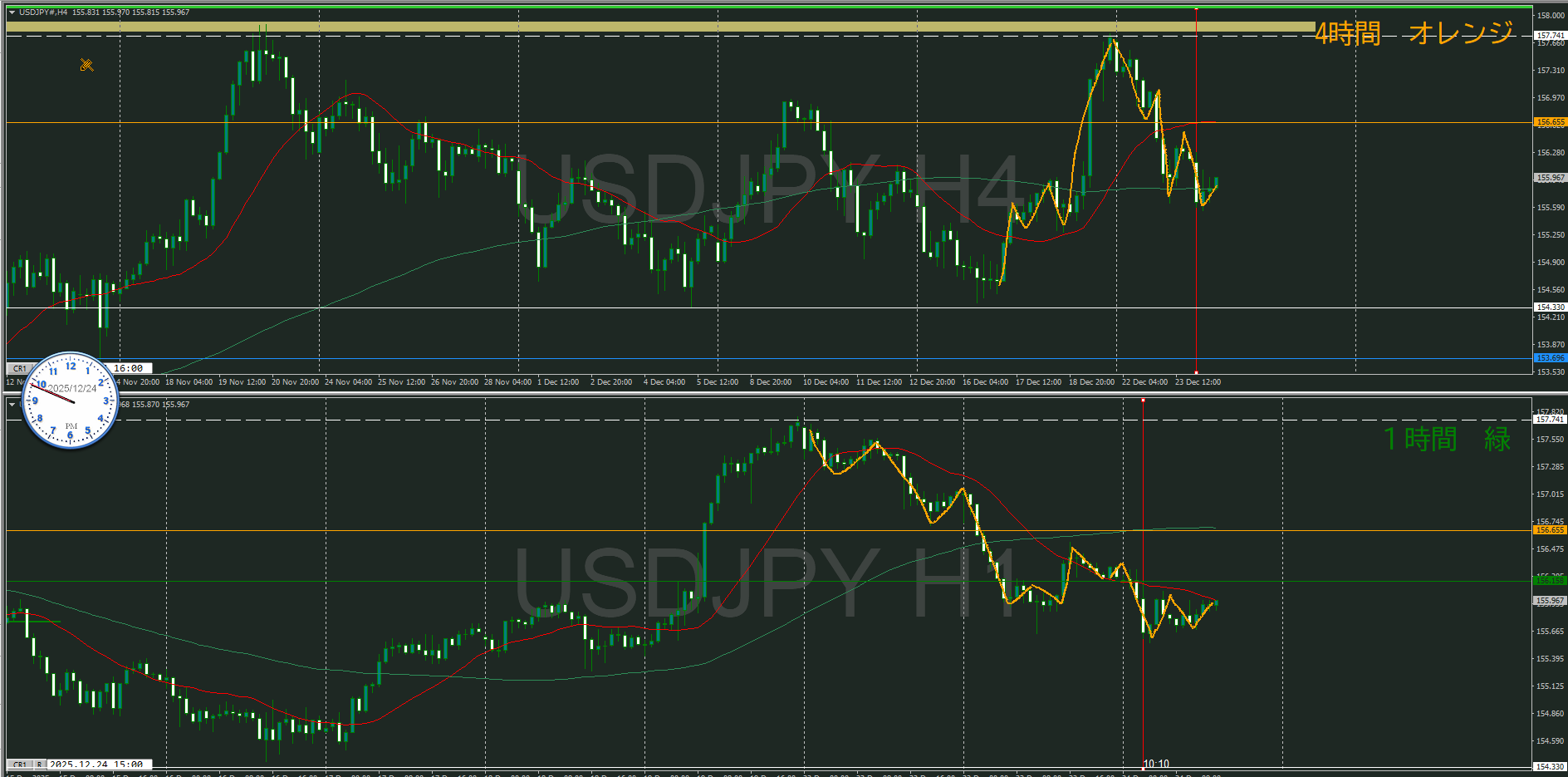1568x777 pixels.
Task: Click the 155.967 current price tag on H4
Action: point(1550,178)
